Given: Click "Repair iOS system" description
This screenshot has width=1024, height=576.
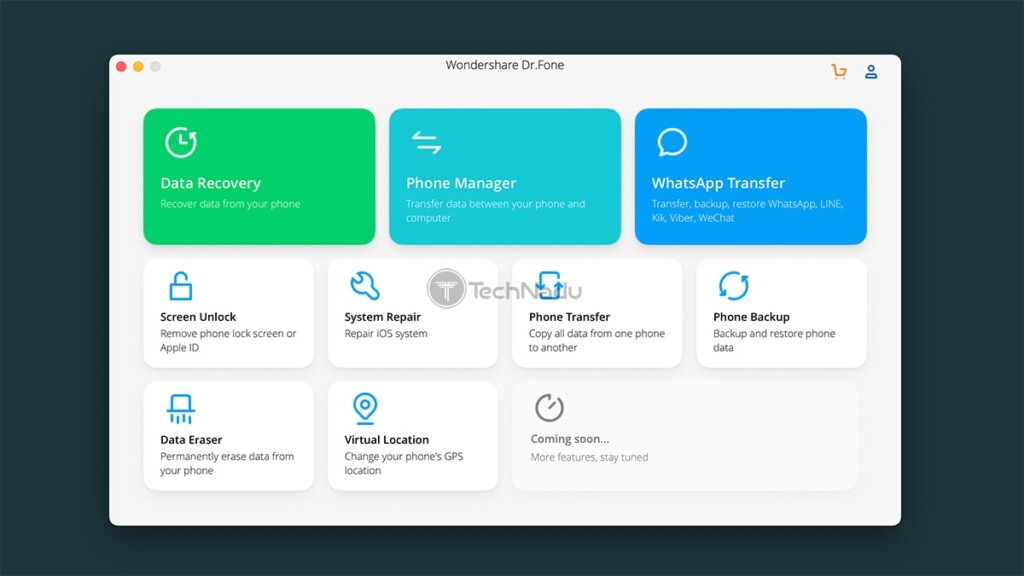Looking at the screenshot, I should (x=386, y=334).
